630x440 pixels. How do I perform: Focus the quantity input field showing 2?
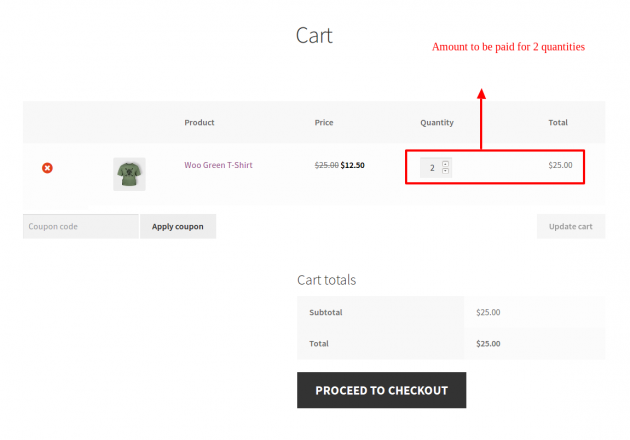coord(436,168)
